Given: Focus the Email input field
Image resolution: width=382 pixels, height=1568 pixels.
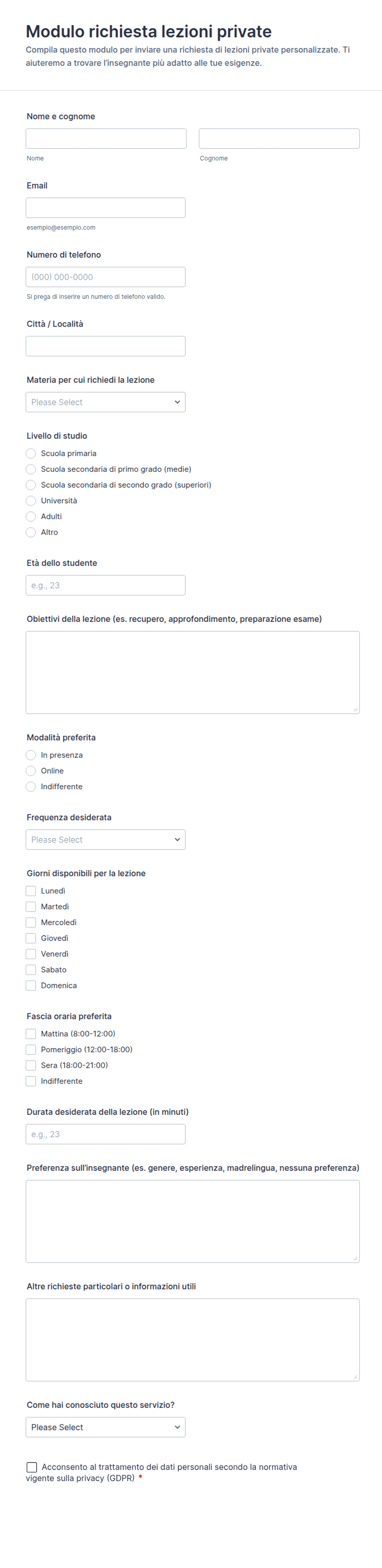Looking at the screenshot, I should click(106, 208).
